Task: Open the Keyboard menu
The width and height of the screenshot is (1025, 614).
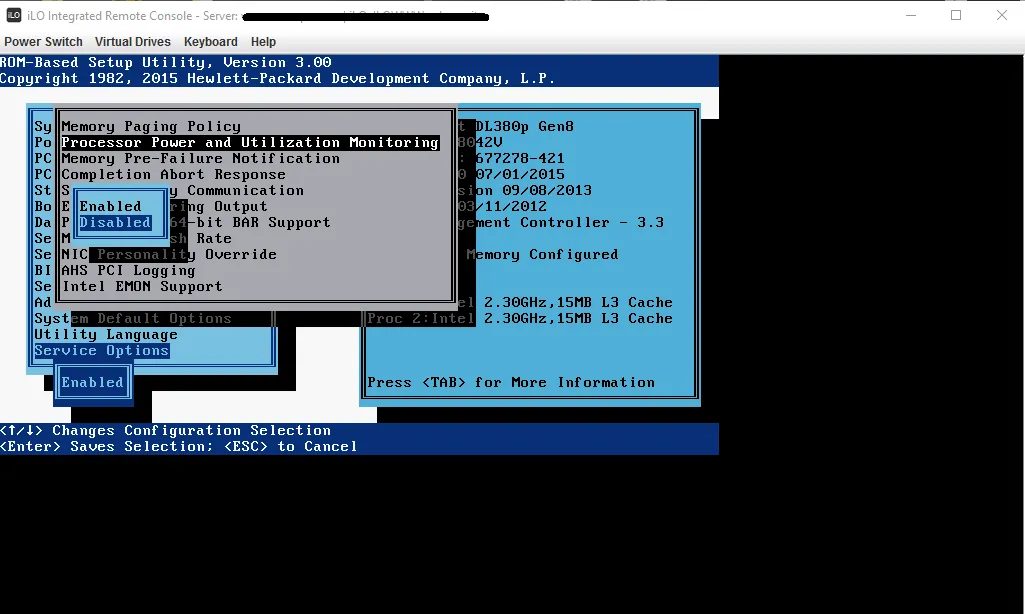Action: (x=210, y=41)
